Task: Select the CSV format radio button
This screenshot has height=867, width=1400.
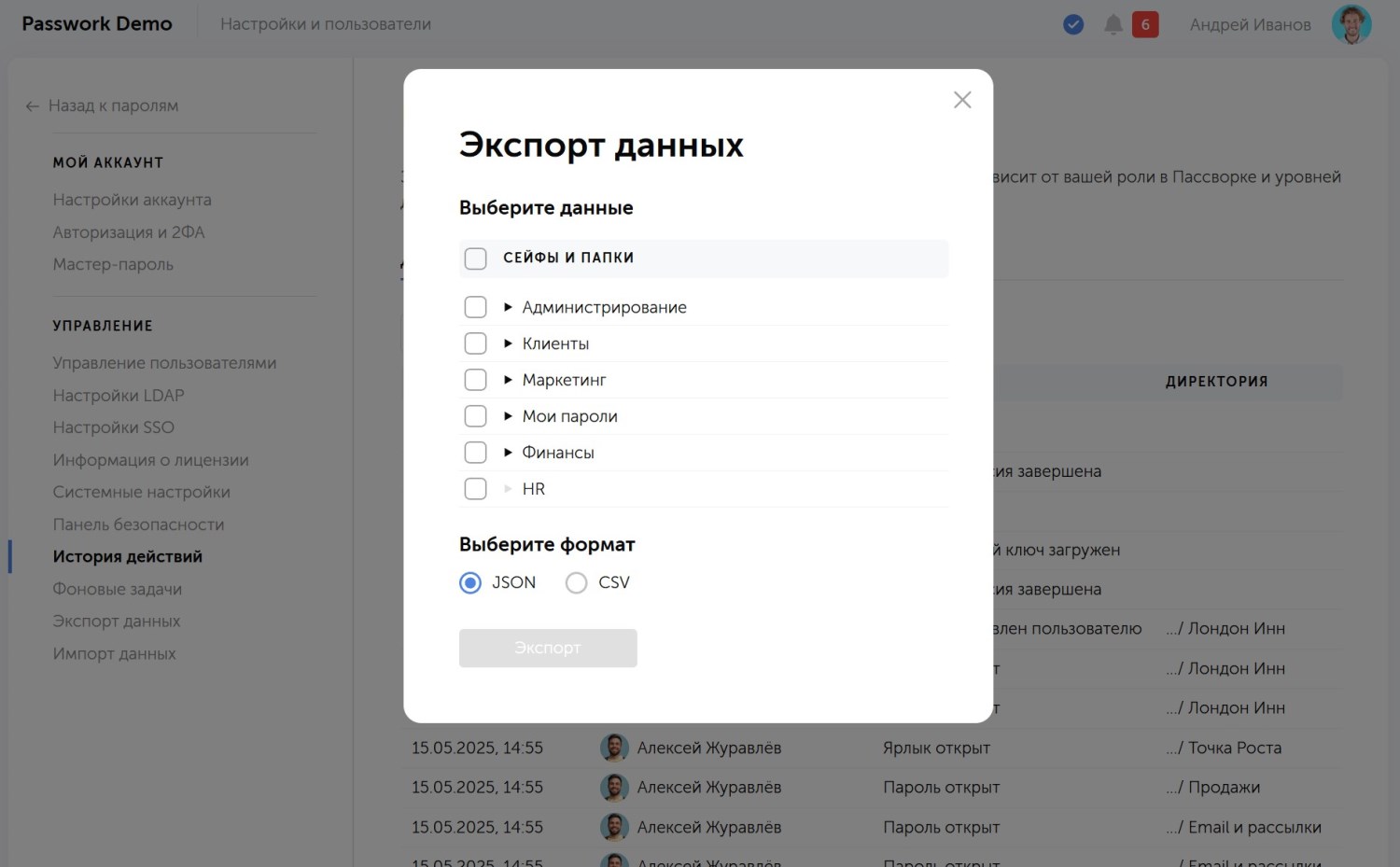Action: click(x=577, y=583)
